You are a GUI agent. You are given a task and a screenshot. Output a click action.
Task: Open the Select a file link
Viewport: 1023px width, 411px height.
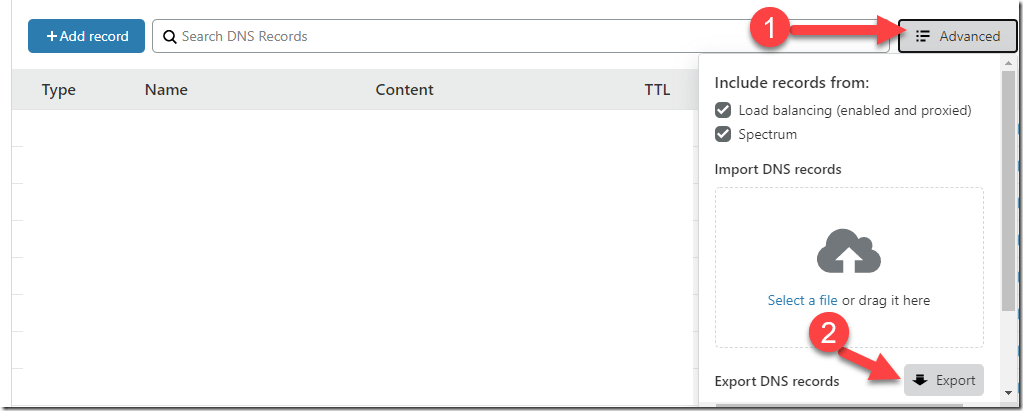(802, 300)
